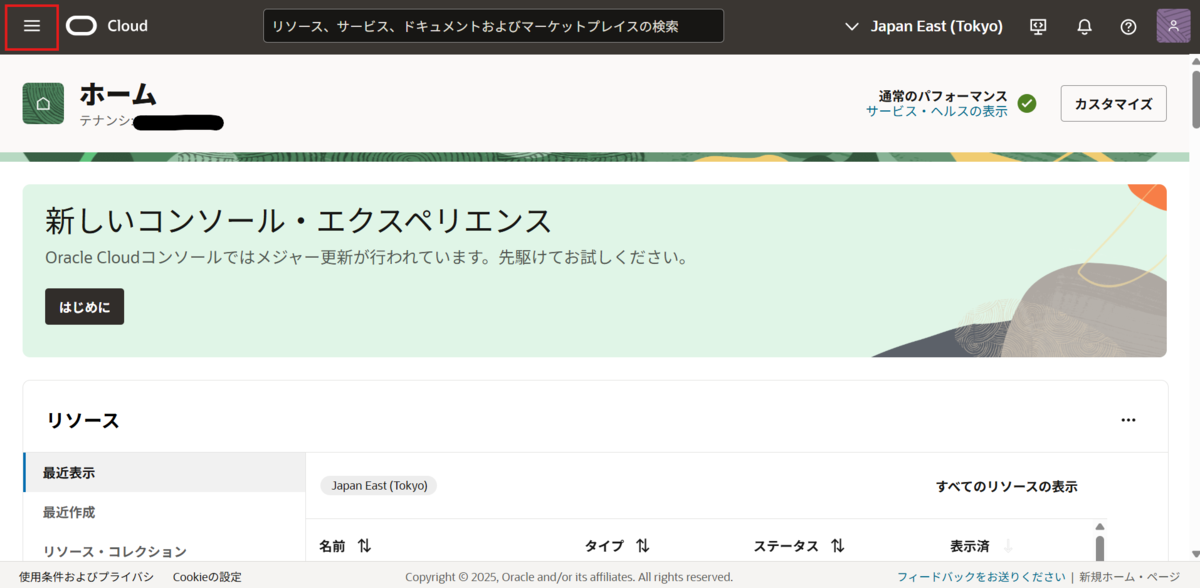Click the resource table scrollbar up arrow
The height and width of the screenshot is (588, 1200).
click(x=1100, y=526)
